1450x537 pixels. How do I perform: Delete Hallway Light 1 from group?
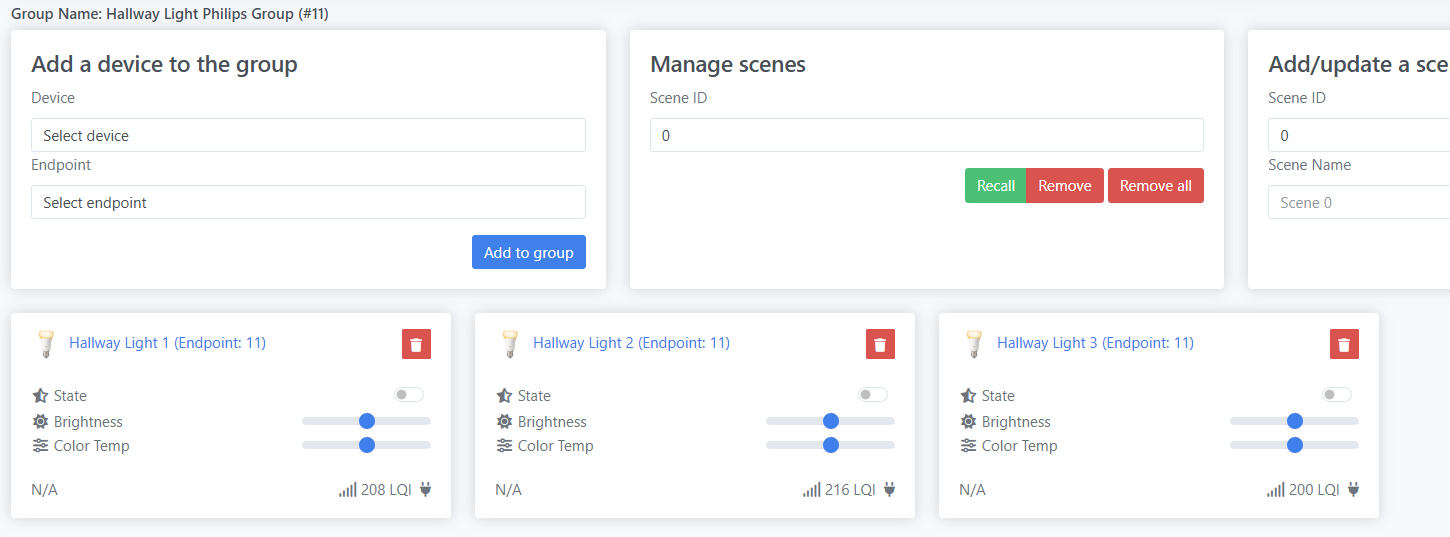[x=416, y=344]
